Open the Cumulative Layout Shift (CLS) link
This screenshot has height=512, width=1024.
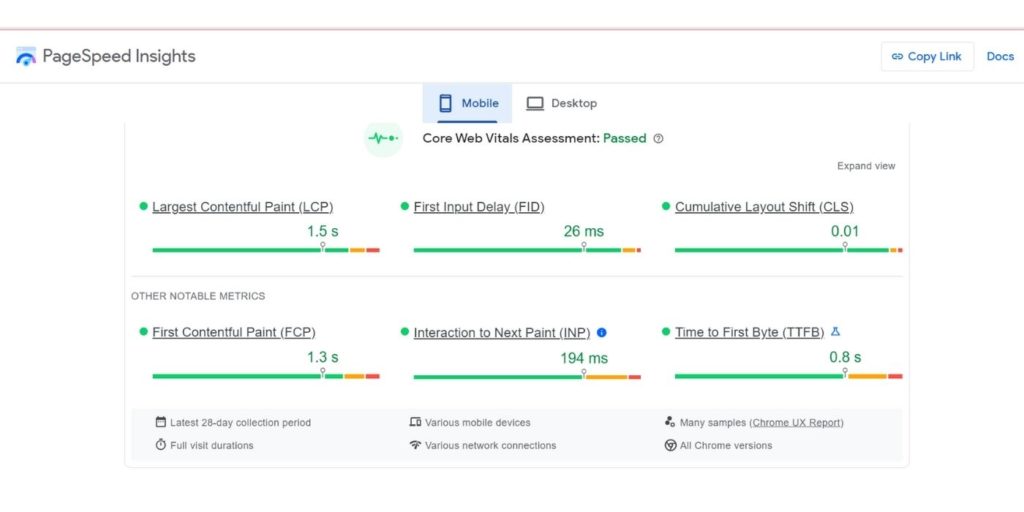point(764,207)
